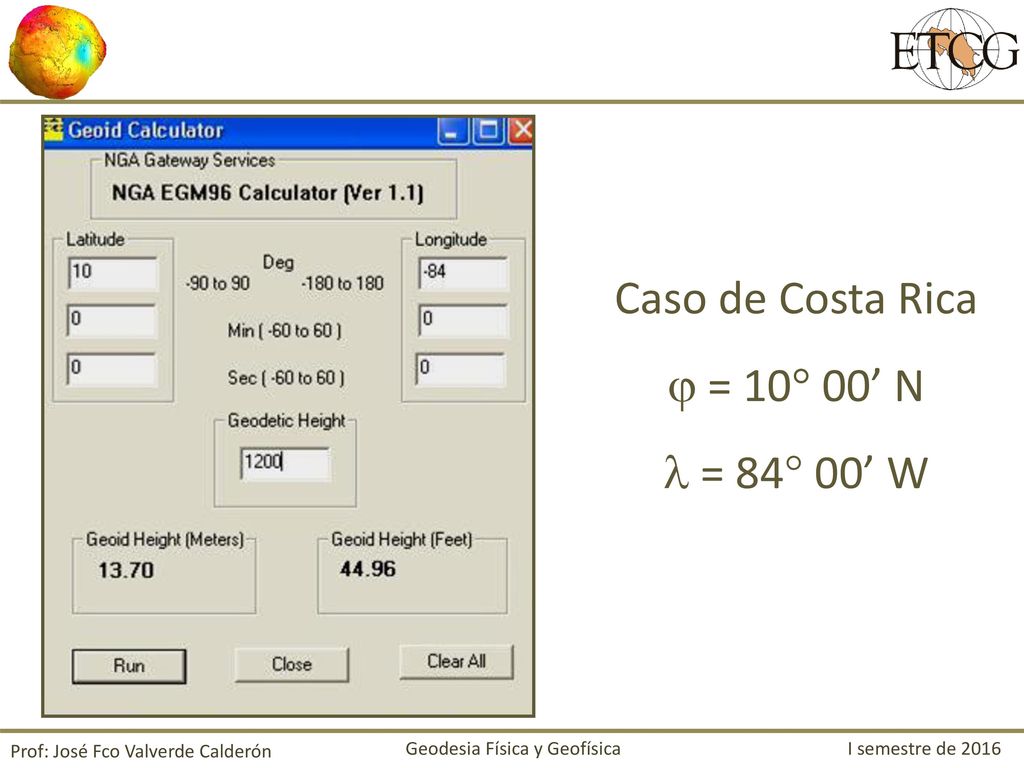Click the '-180 to 180' range label
Screen dimensions: 1024x768
(342, 283)
